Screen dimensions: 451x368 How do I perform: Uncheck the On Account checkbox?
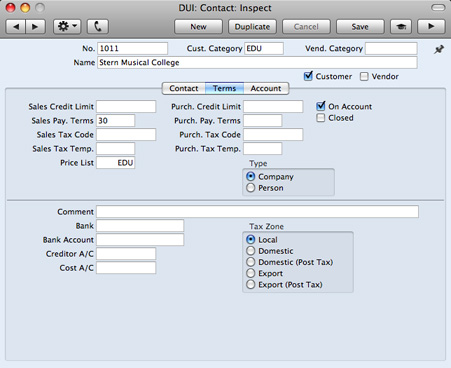tap(321, 106)
